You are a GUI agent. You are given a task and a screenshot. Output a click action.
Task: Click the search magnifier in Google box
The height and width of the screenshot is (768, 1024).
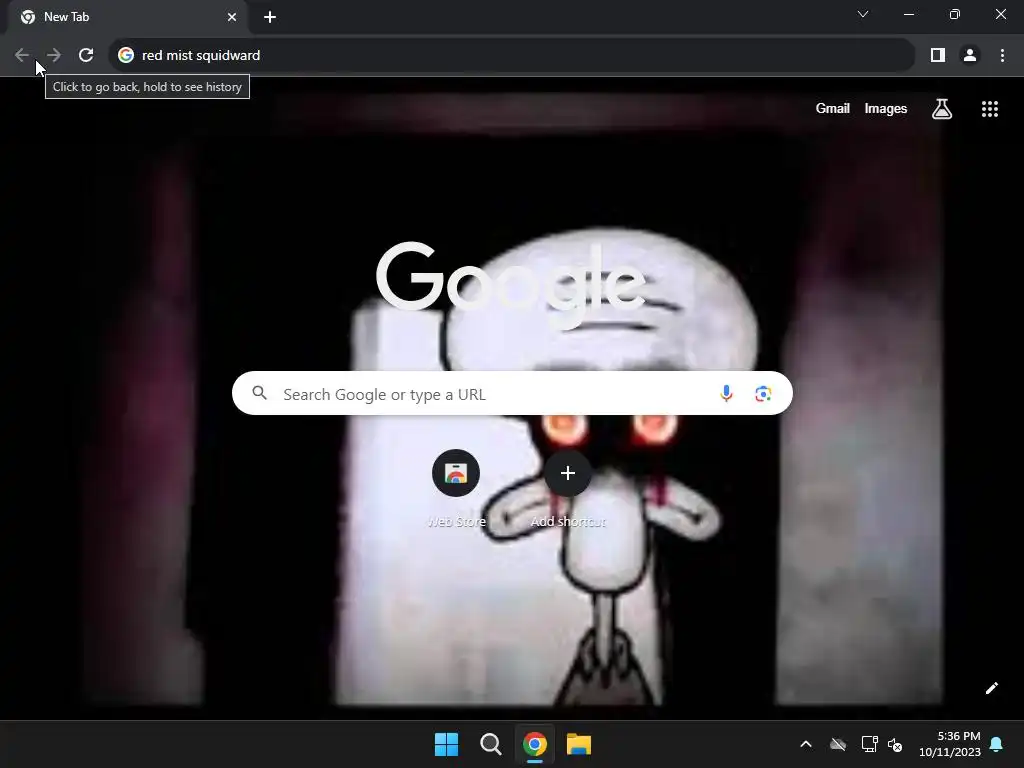pyautogui.click(x=260, y=393)
